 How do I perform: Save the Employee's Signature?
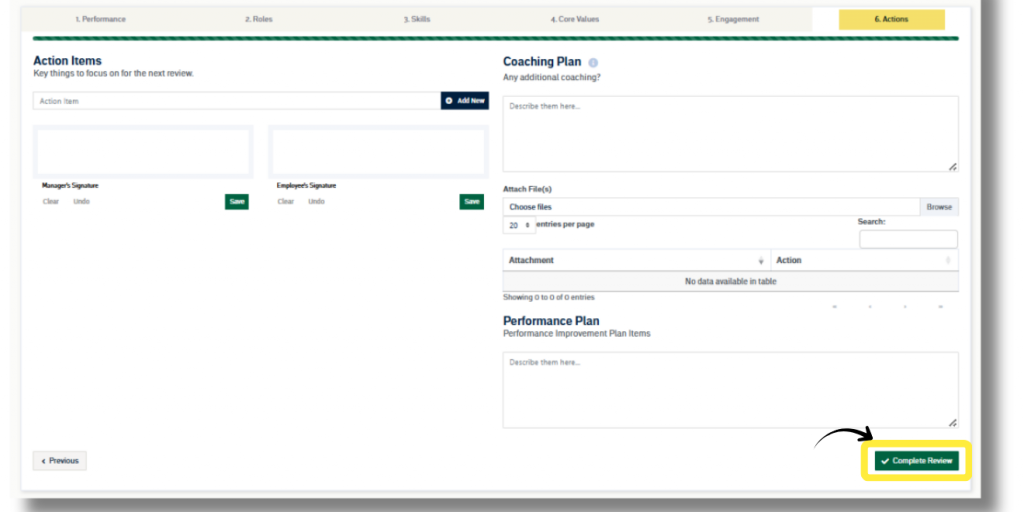click(471, 201)
